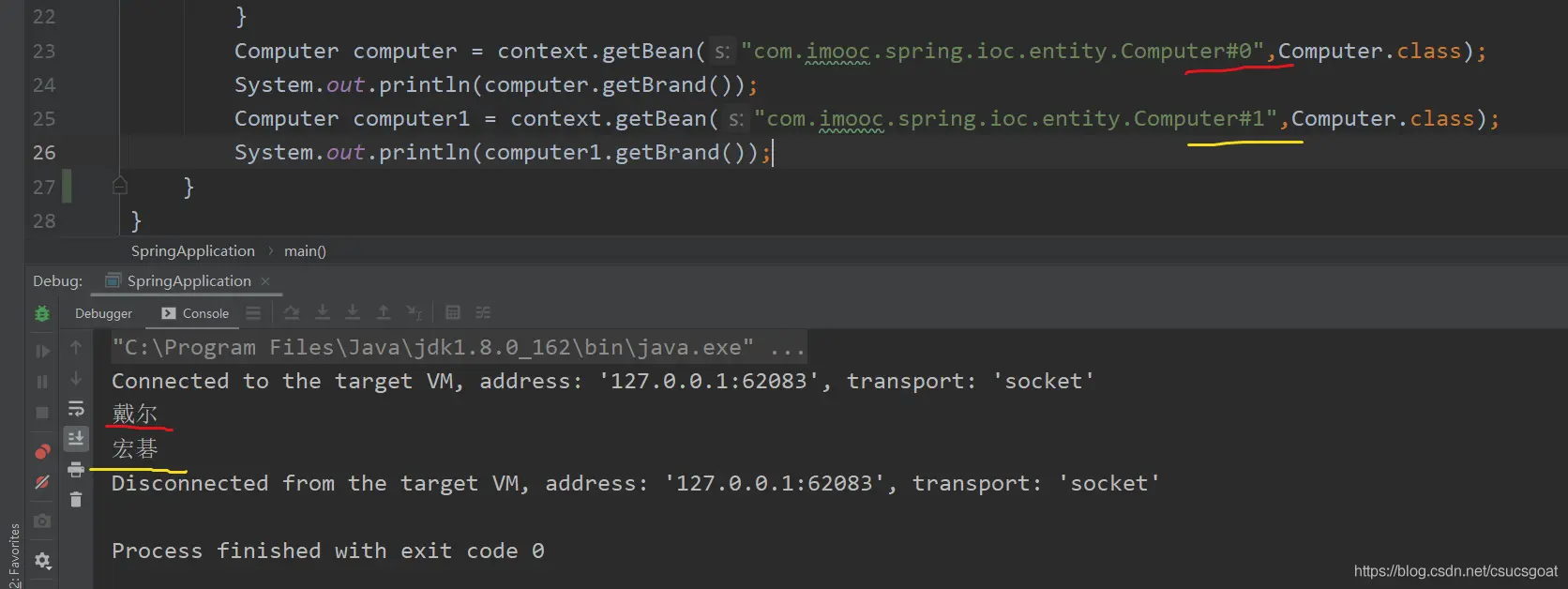This screenshot has width=1568, height=589.
Task: Click the console Down arrow icon
Action: click(76, 379)
